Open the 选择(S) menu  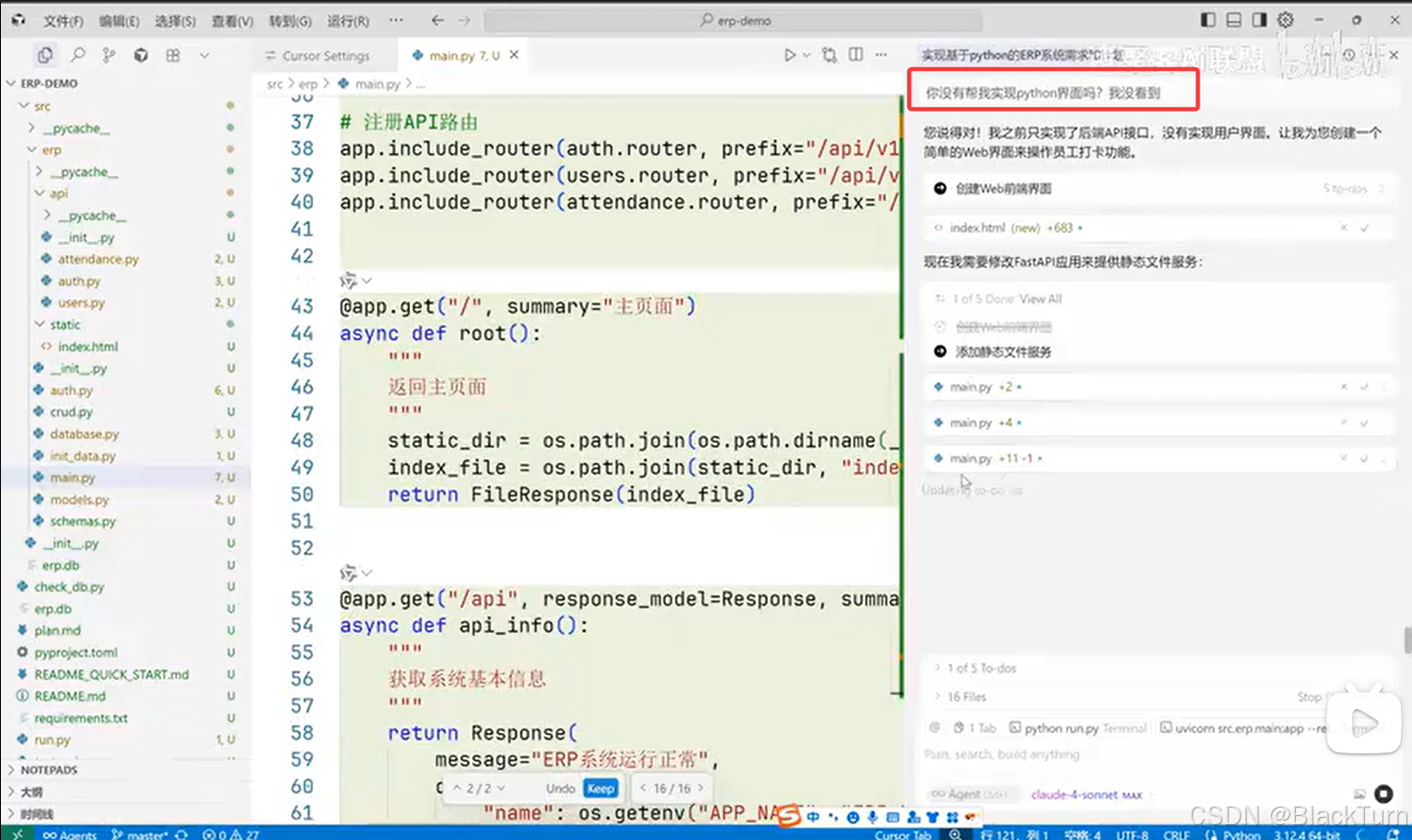(x=175, y=21)
